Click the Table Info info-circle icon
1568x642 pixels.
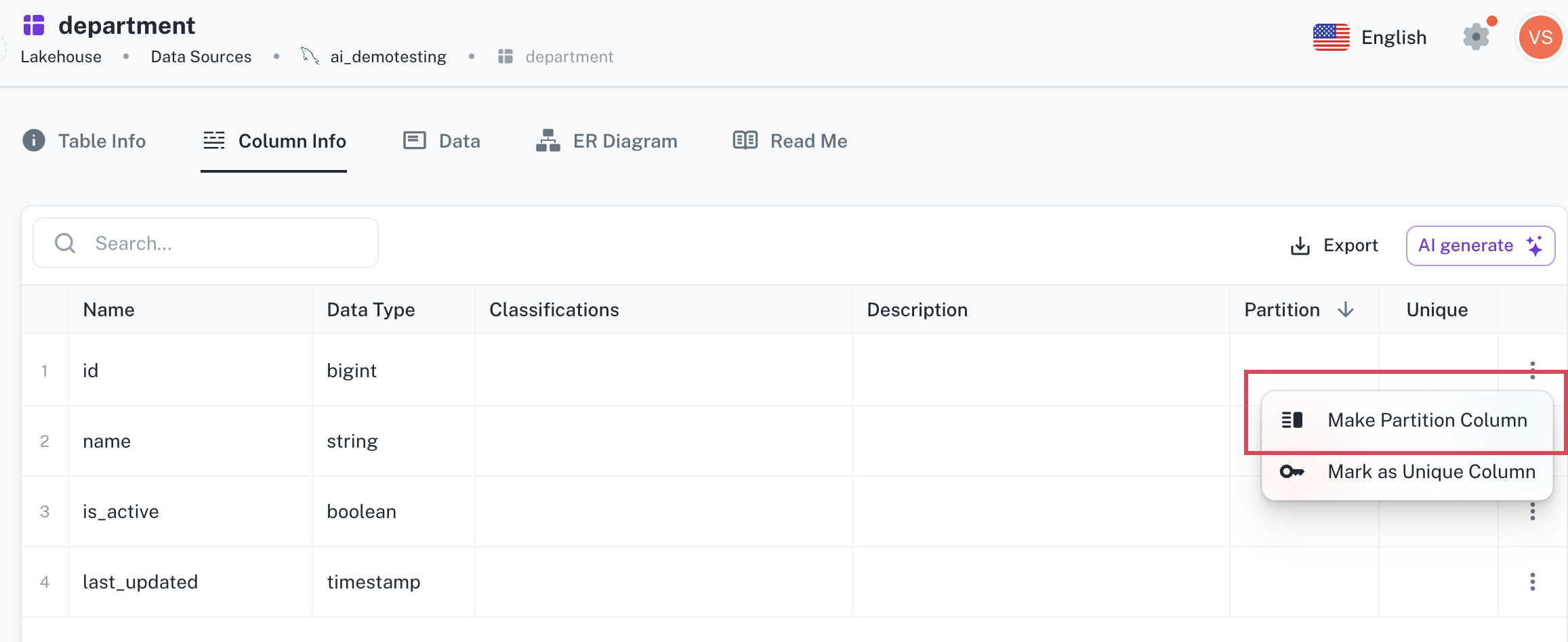tap(34, 140)
